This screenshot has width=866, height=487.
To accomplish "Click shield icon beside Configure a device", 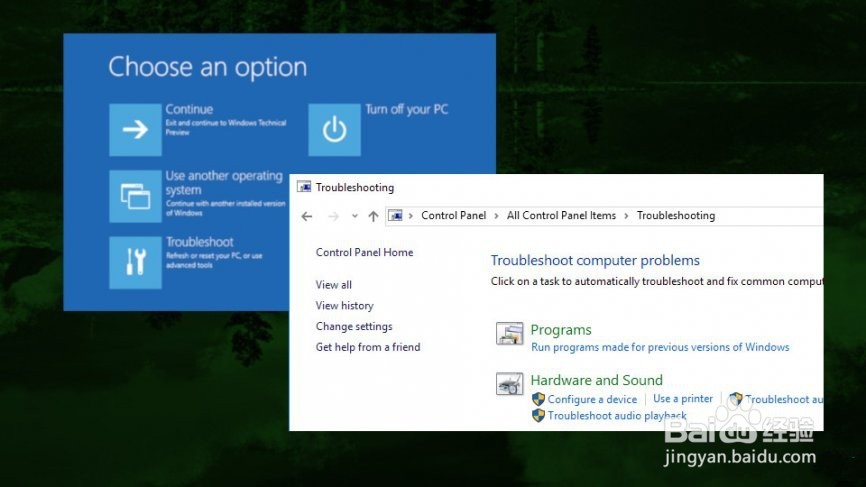I will [538, 399].
